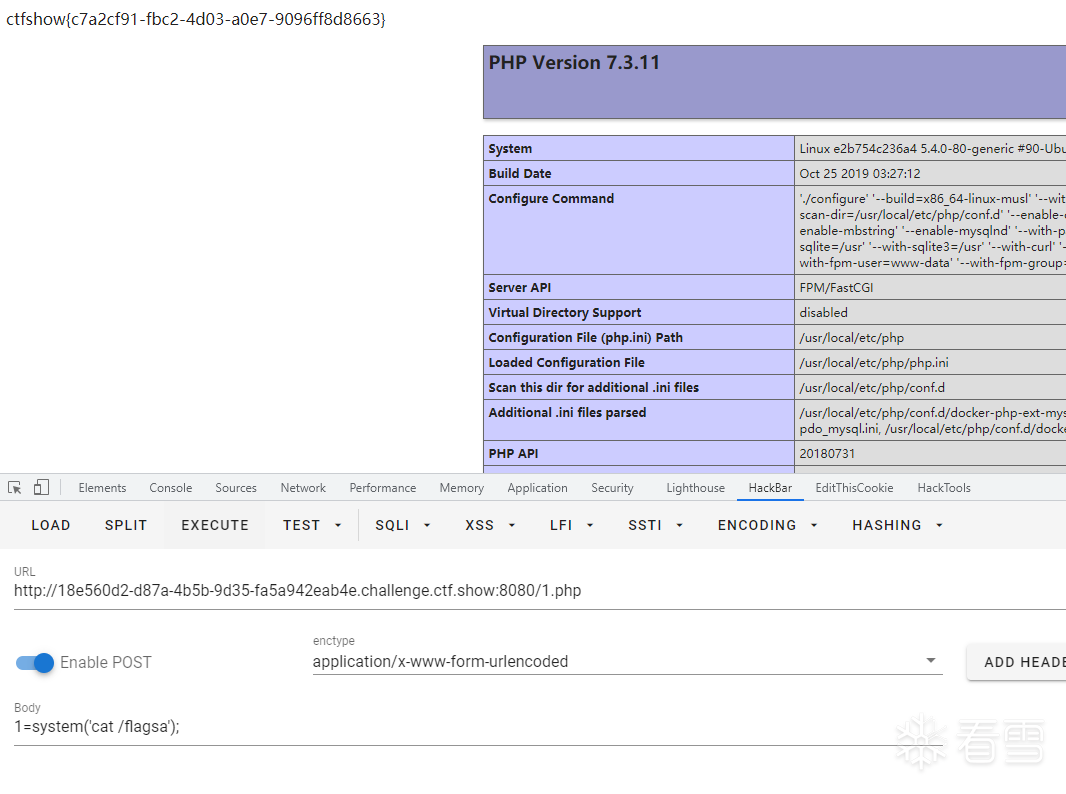
Task: Click the Virtual Directory Support label
Action: click(x=564, y=313)
